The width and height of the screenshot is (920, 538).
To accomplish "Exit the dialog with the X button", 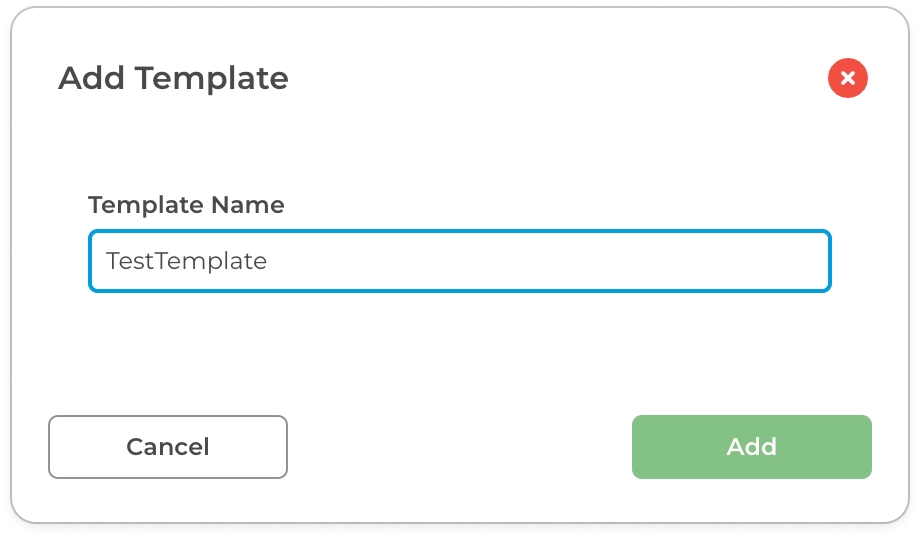I will point(847,78).
